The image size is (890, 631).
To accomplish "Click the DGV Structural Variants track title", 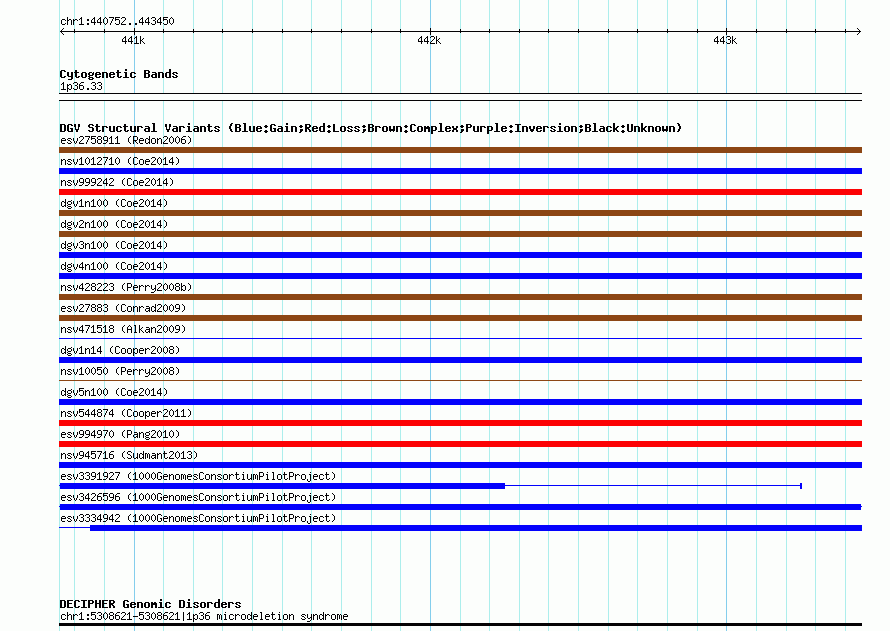I will click(x=370, y=128).
